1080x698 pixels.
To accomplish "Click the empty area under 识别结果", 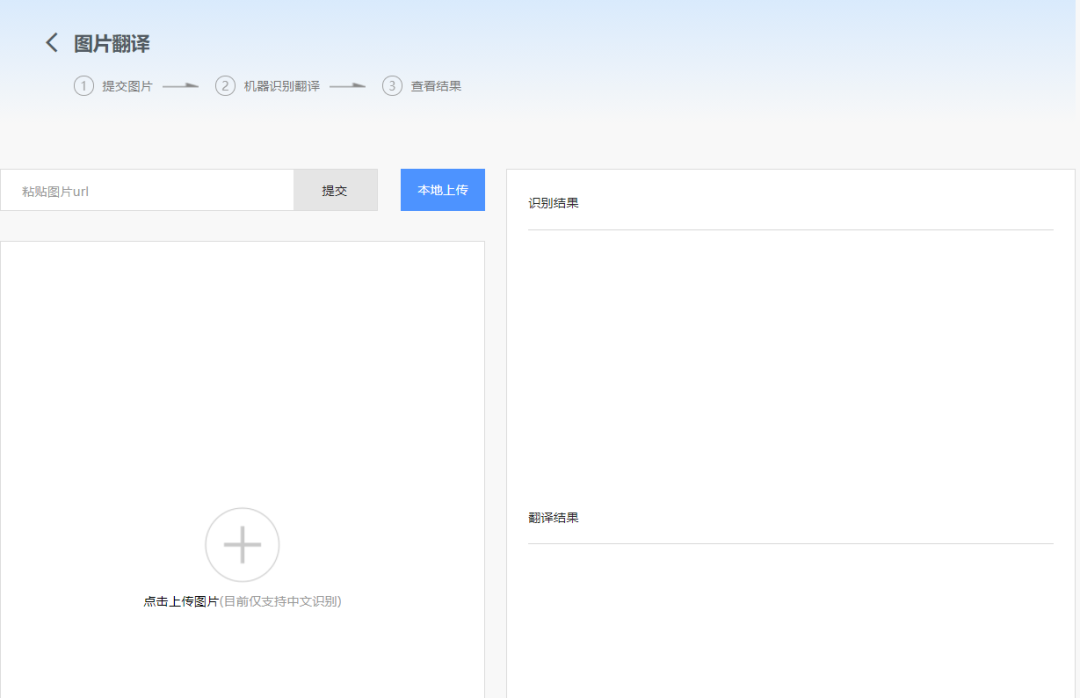I will pos(790,360).
